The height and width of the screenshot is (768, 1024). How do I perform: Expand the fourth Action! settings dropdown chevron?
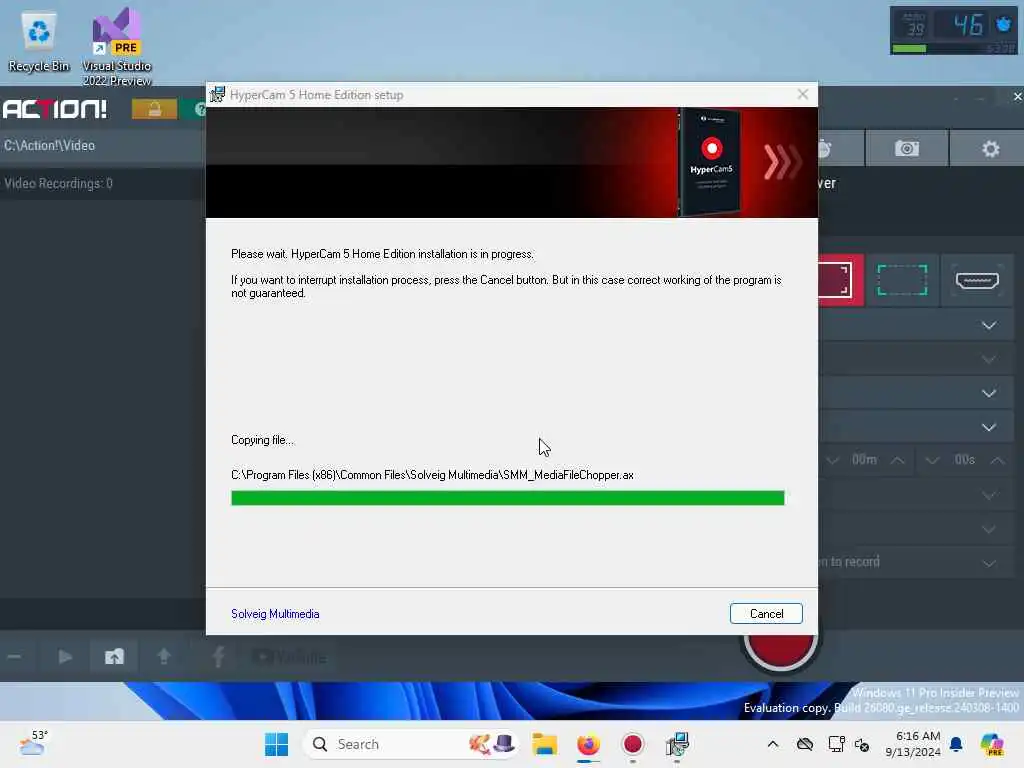pyautogui.click(x=989, y=427)
